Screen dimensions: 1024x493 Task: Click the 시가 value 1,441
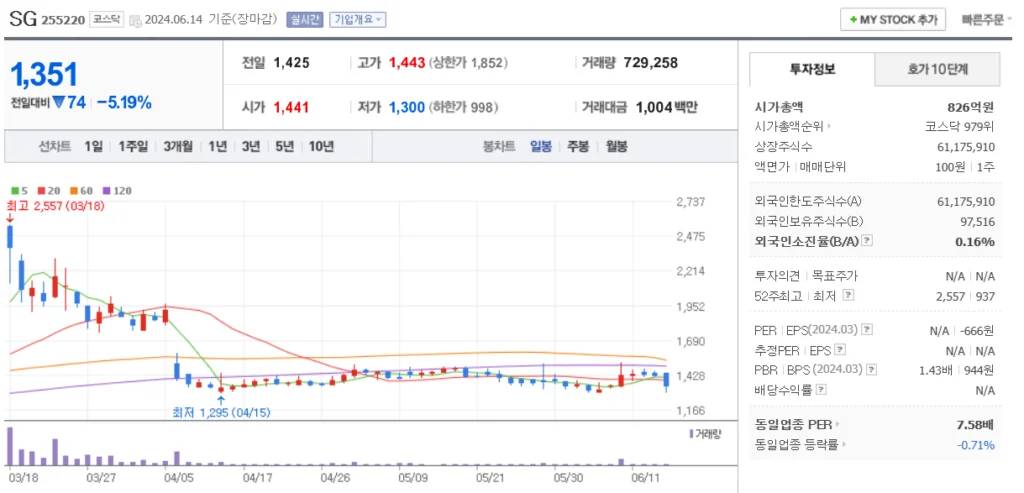[x=291, y=107]
